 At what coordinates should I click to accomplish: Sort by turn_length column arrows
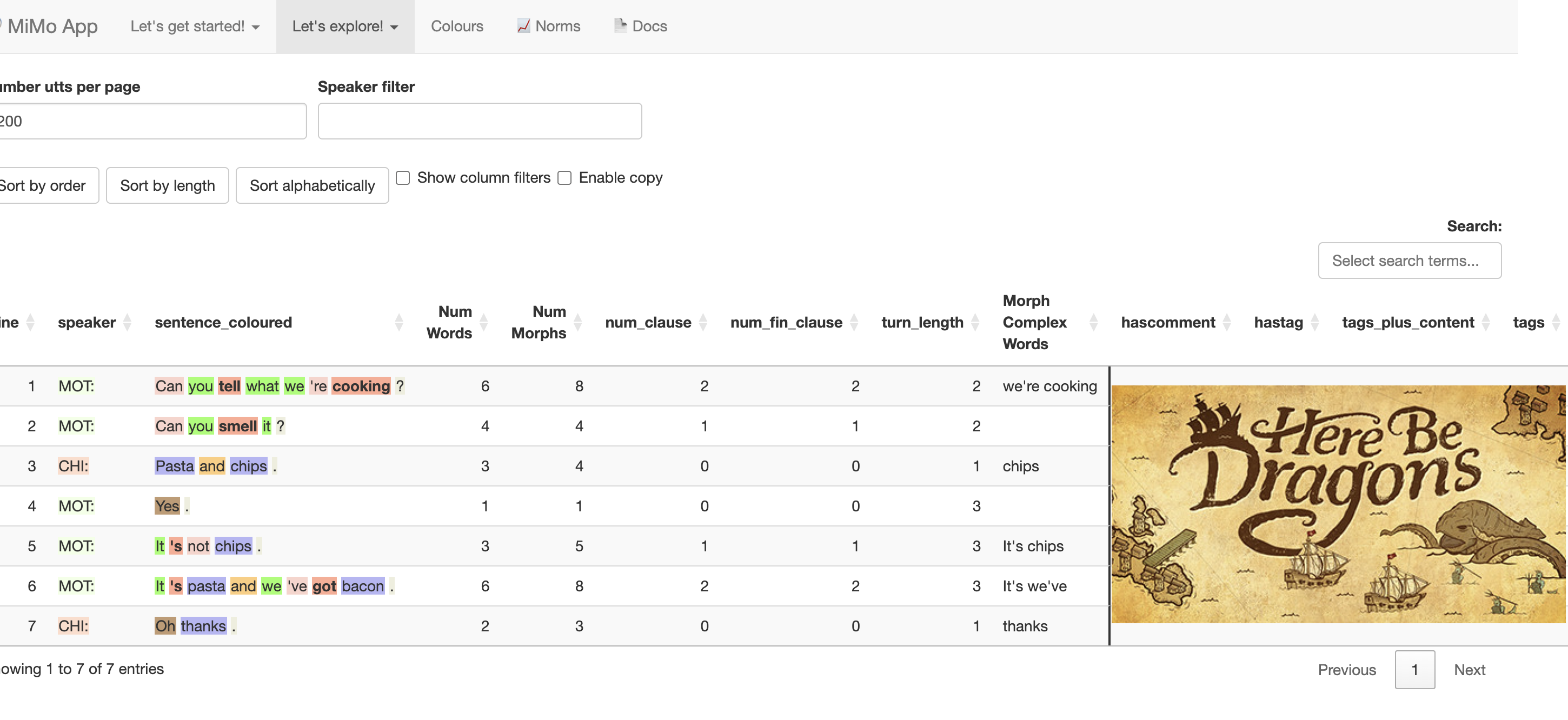click(x=975, y=322)
